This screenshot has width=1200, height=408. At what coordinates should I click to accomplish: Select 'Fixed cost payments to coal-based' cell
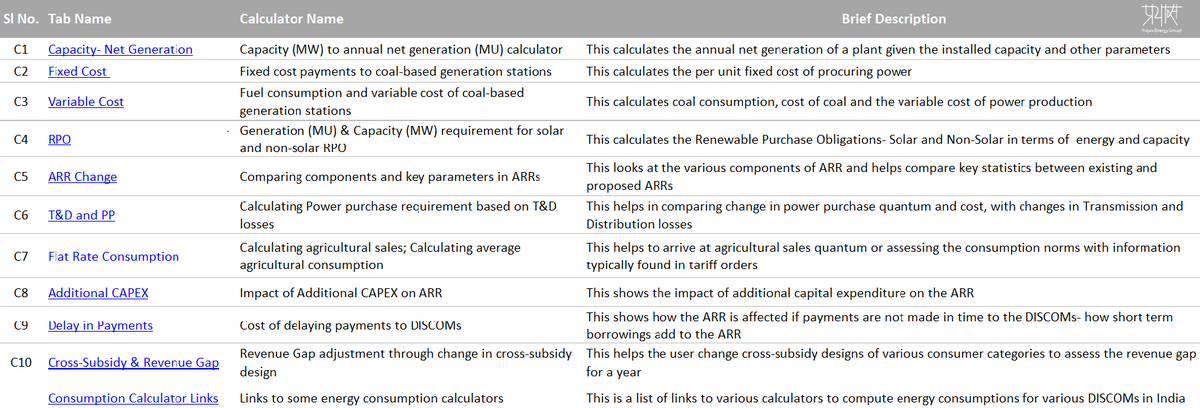point(396,72)
